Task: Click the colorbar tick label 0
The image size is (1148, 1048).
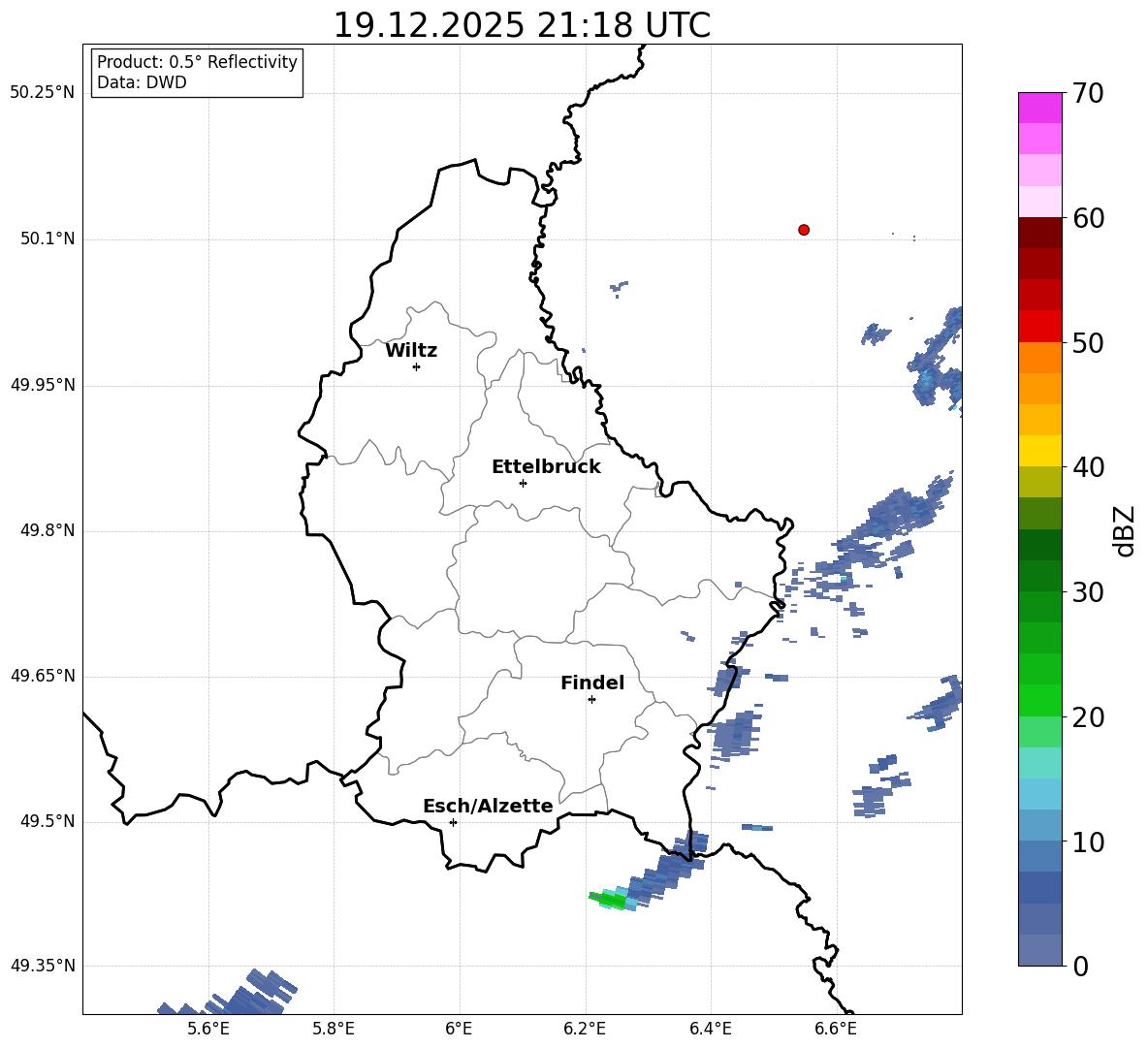Action: coord(1080,966)
